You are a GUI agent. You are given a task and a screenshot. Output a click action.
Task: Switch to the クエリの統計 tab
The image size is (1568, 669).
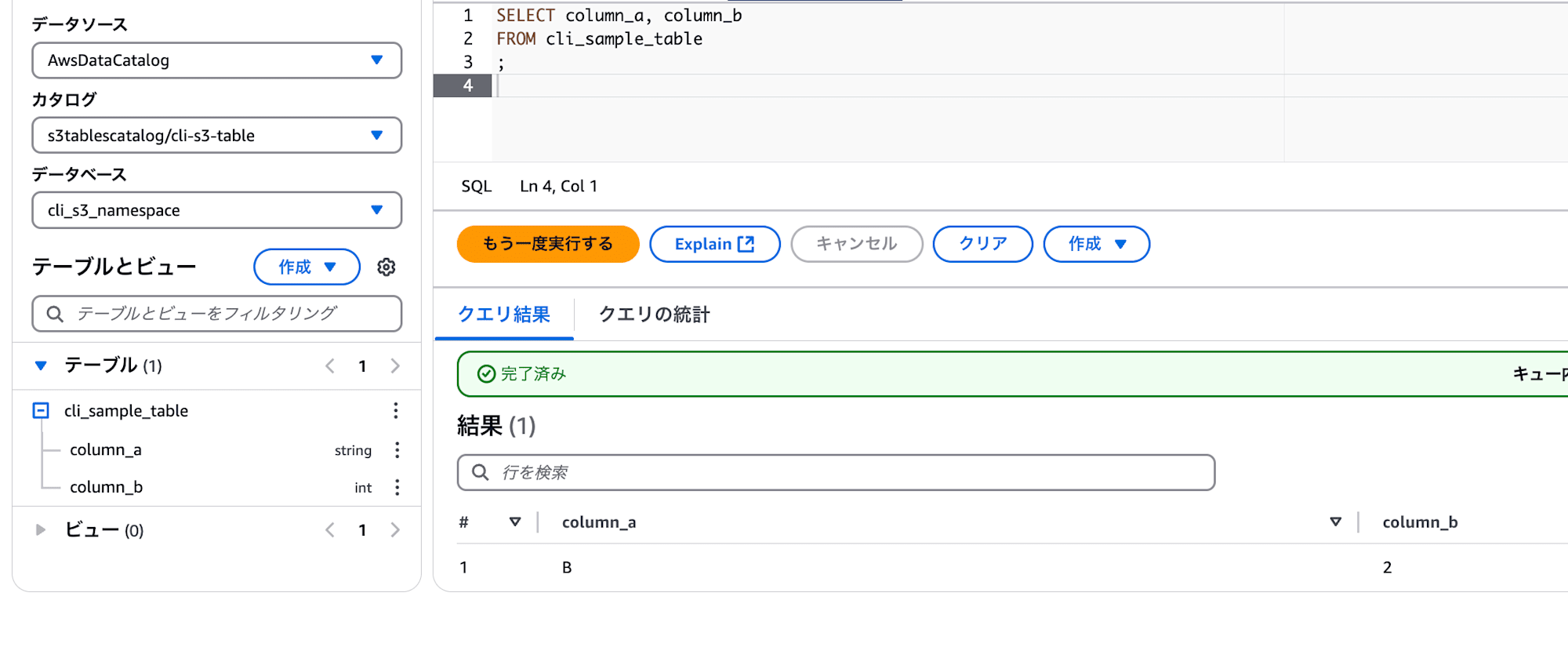coord(655,315)
